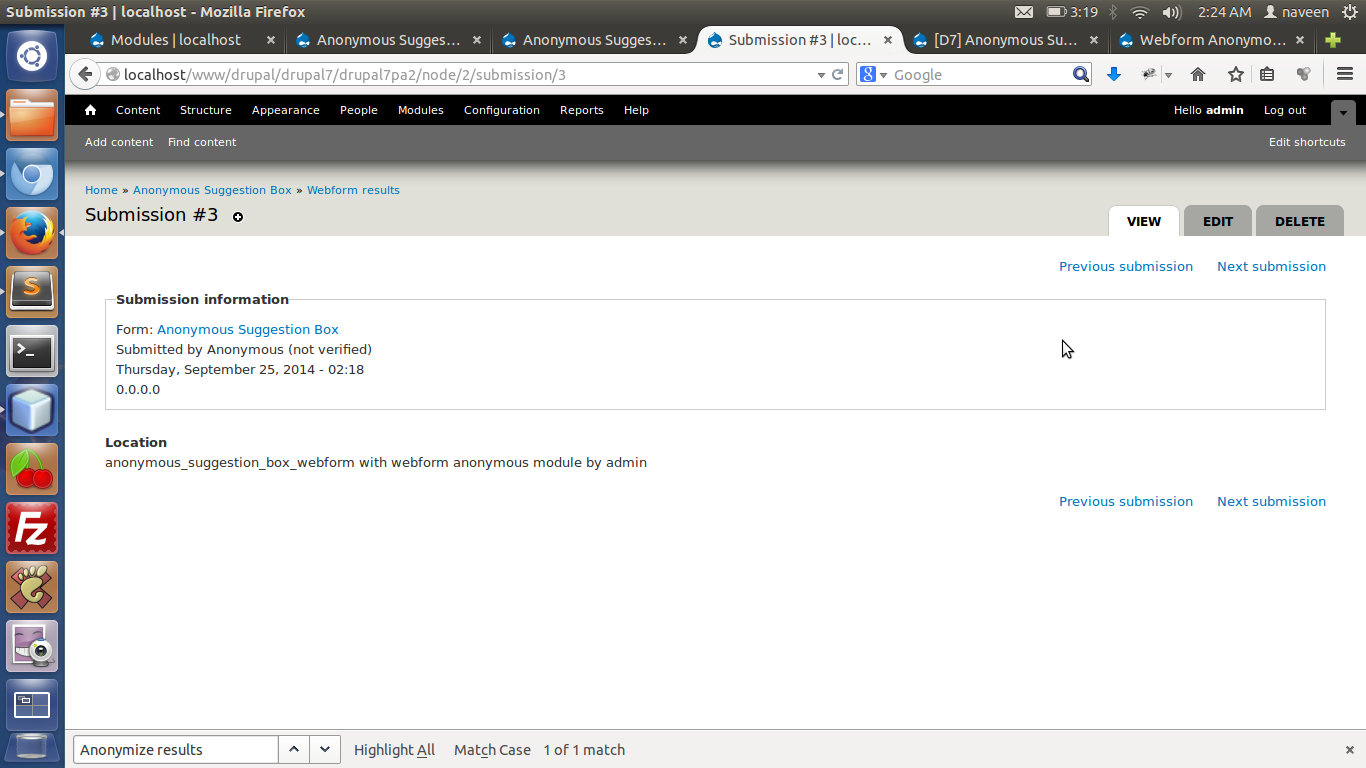This screenshot has height=768, width=1366.
Task: Toggle the admin shortcut drawer arrow
Action: (1343, 112)
